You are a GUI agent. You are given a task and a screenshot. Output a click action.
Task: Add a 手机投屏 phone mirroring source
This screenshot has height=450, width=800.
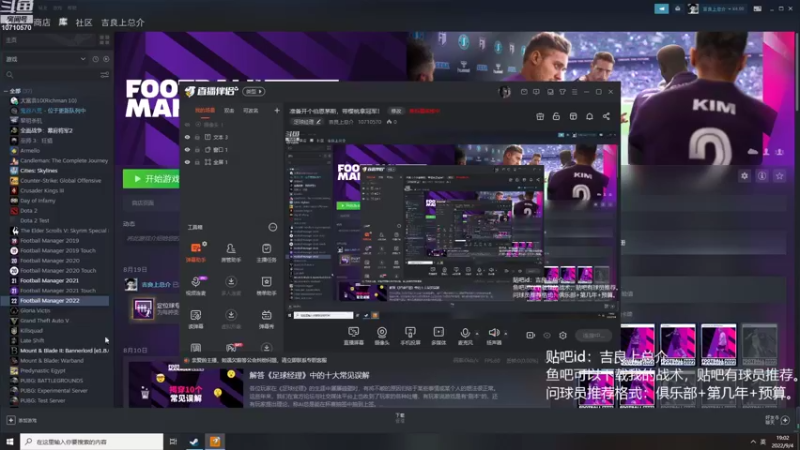[410, 336]
